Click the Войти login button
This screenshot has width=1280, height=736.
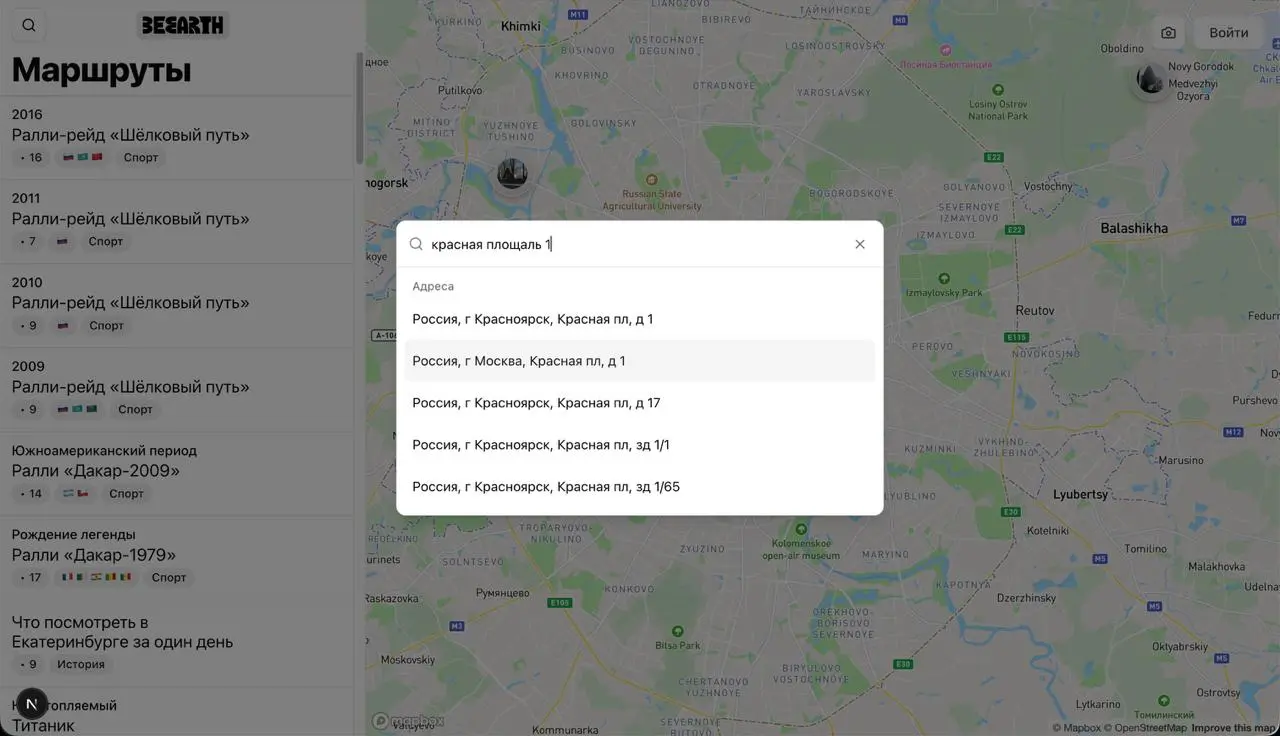[1229, 33]
